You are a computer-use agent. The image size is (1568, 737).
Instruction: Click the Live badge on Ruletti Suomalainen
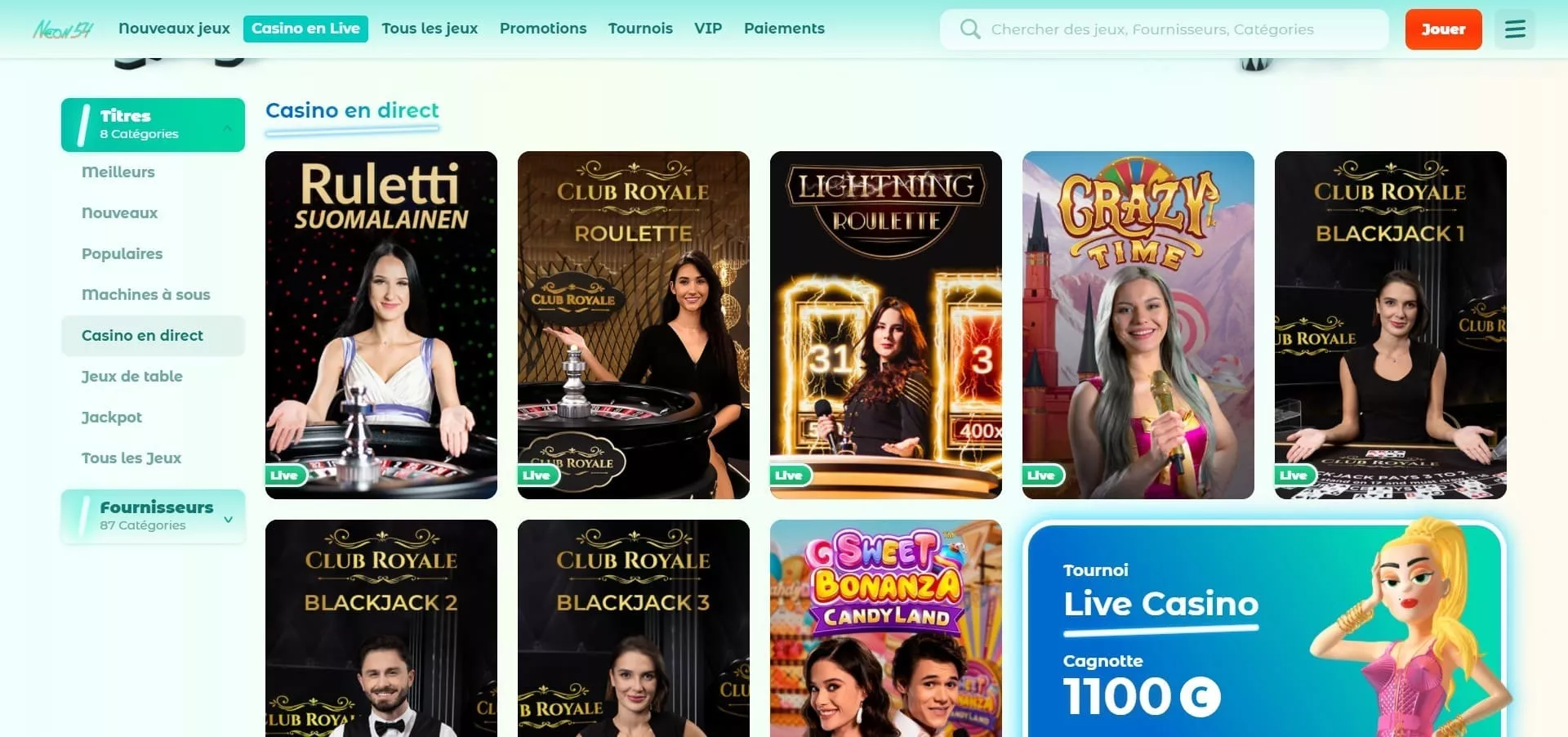click(285, 476)
